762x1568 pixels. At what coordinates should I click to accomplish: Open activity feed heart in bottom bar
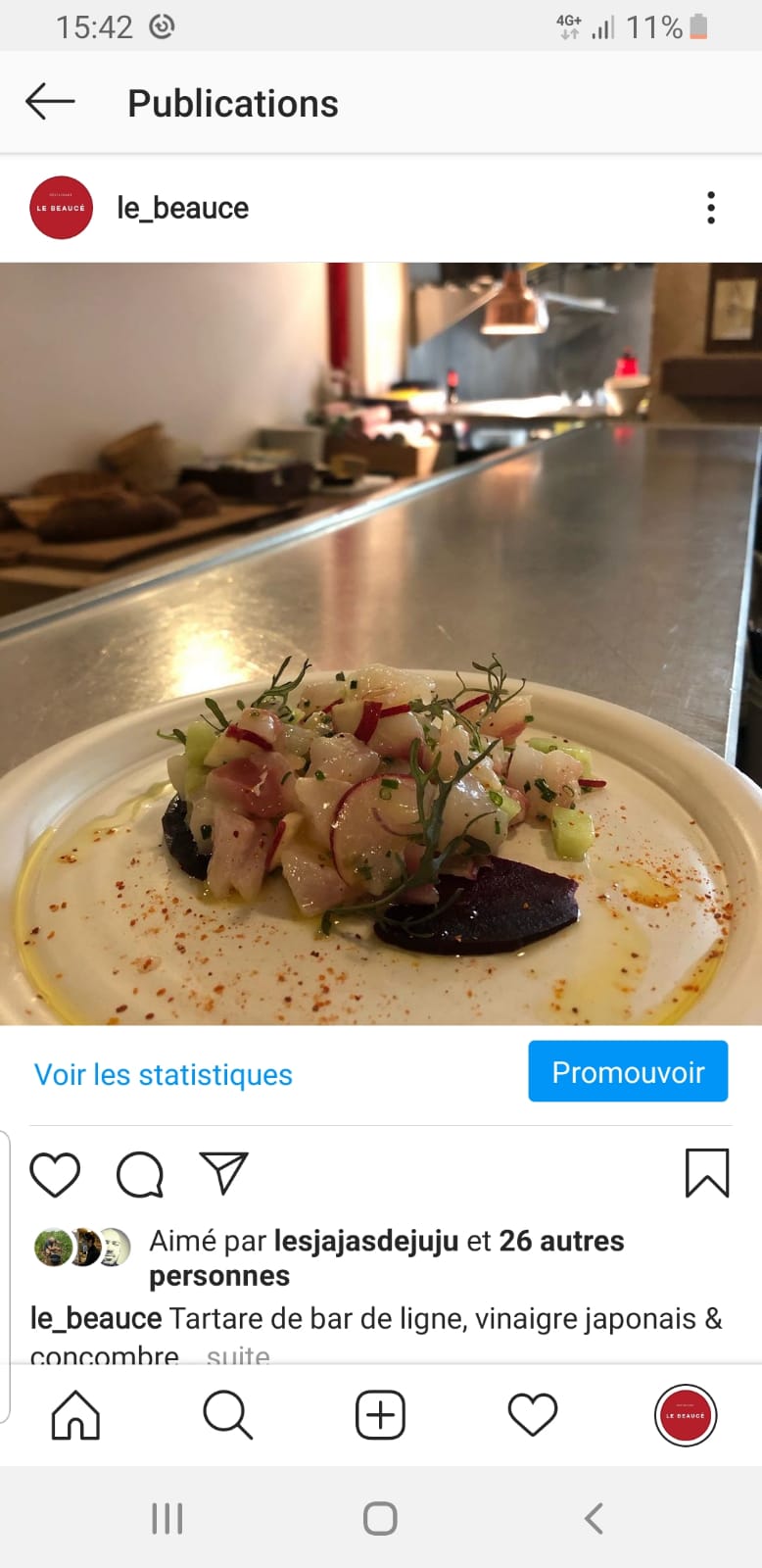click(x=533, y=1415)
